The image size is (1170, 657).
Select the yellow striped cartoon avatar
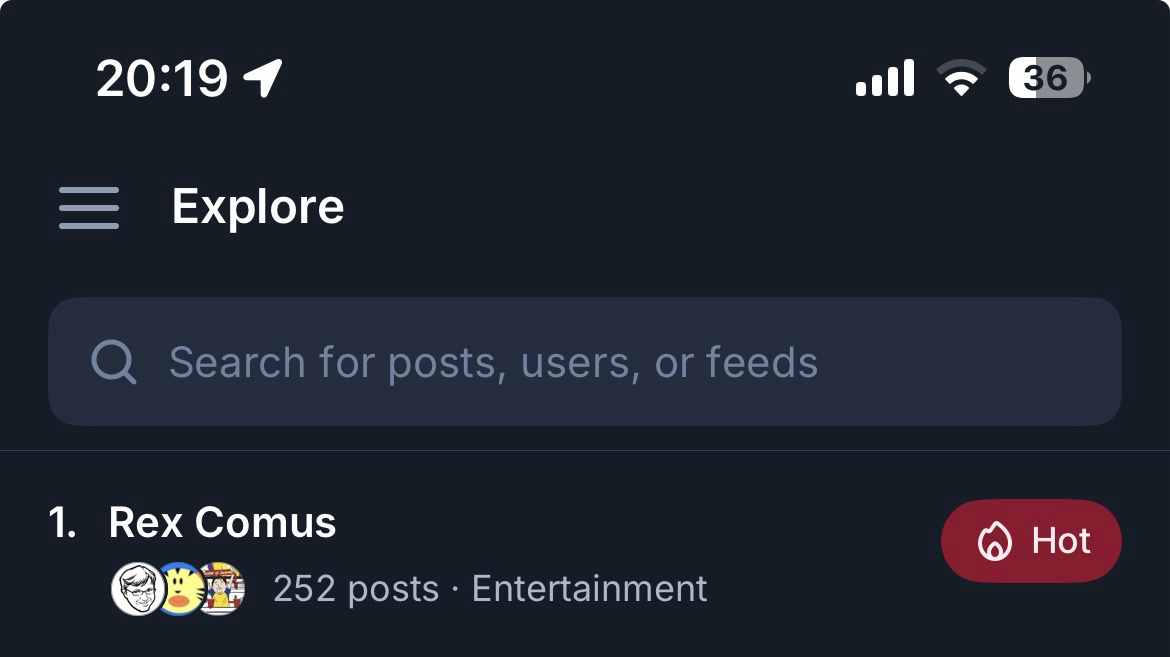[180, 588]
